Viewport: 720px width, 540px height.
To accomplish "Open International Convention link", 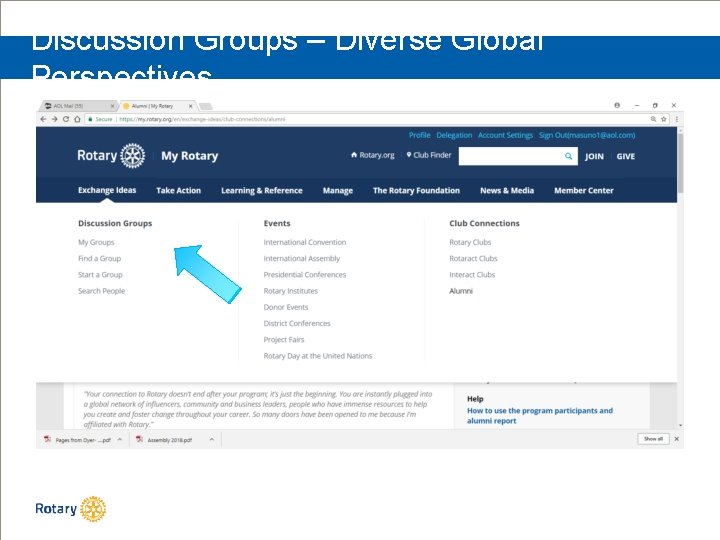I will [x=305, y=242].
